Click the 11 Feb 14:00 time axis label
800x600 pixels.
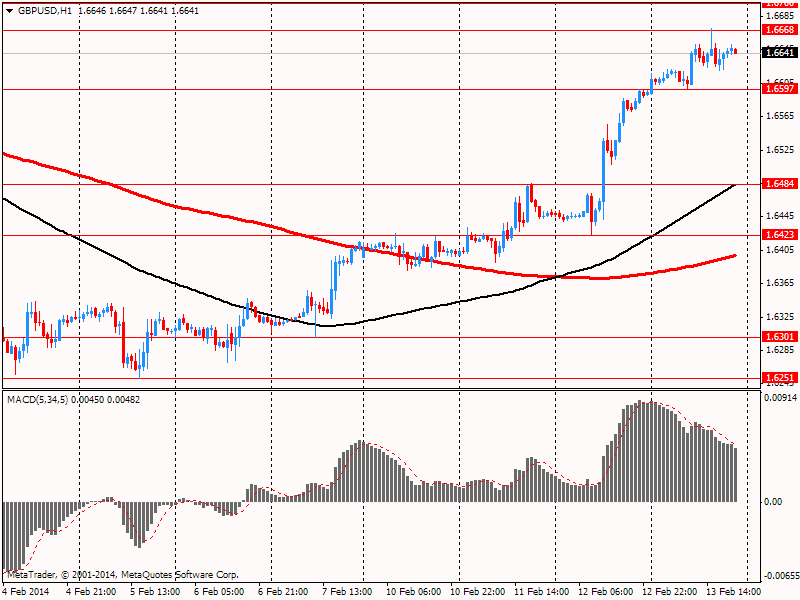[541, 591]
